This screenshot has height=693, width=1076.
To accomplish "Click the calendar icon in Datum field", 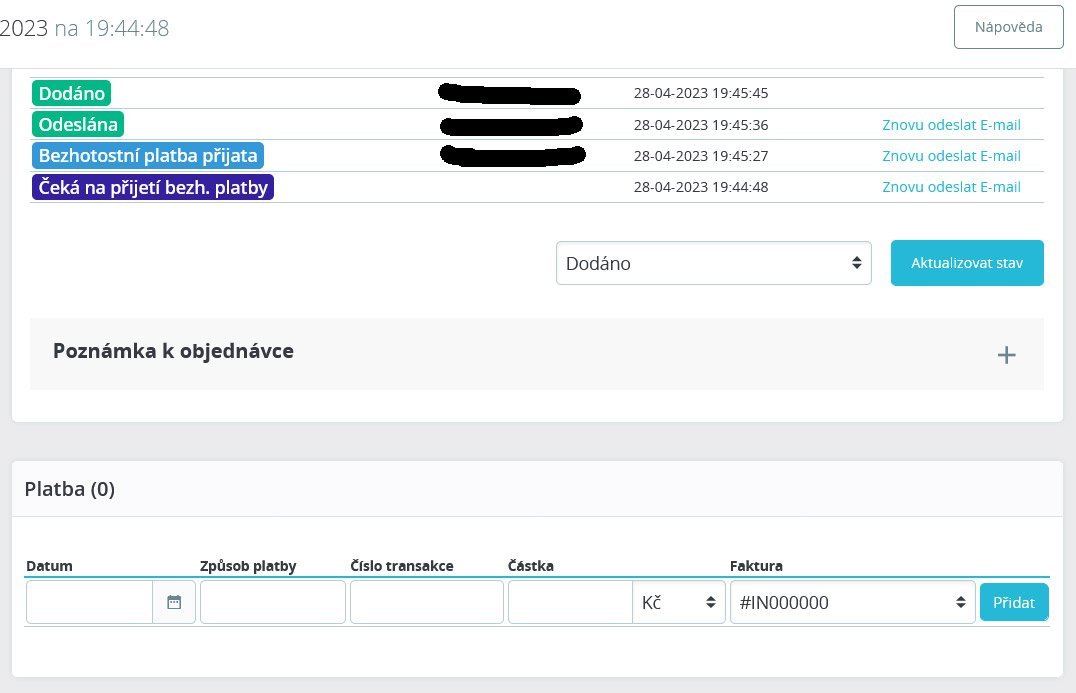I will (x=174, y=602).
